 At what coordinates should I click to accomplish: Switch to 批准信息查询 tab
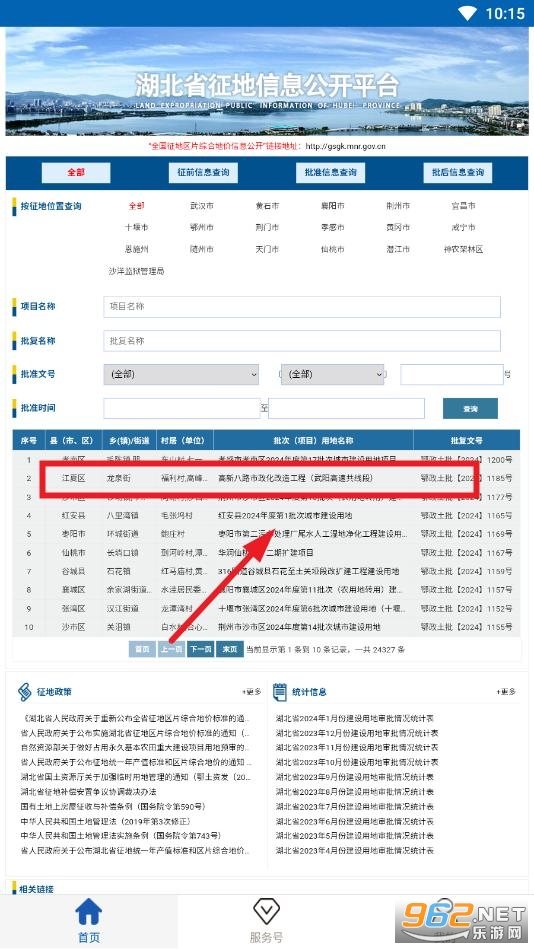tap(331, 172)
